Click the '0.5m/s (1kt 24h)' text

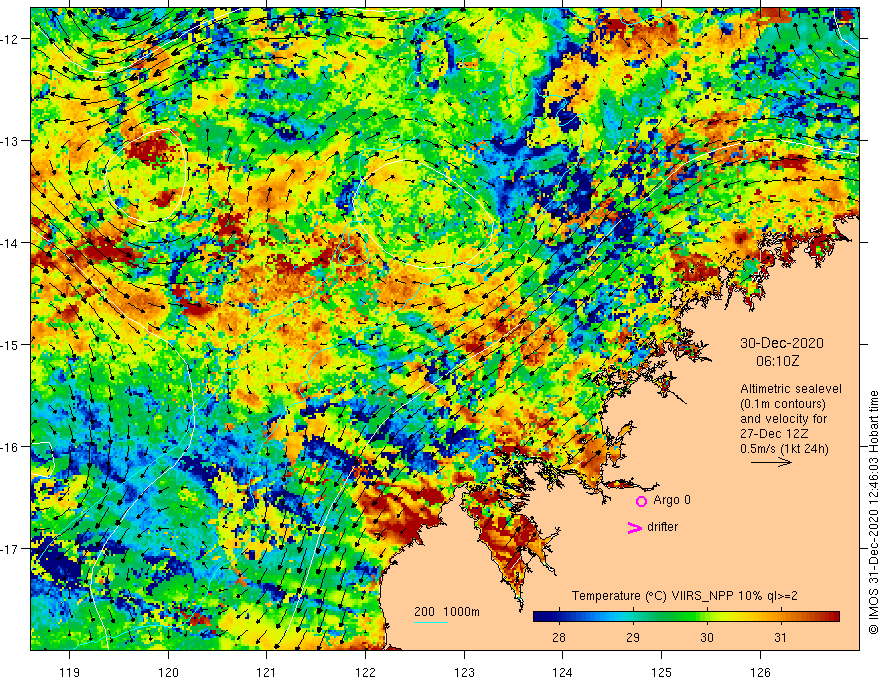784,449
